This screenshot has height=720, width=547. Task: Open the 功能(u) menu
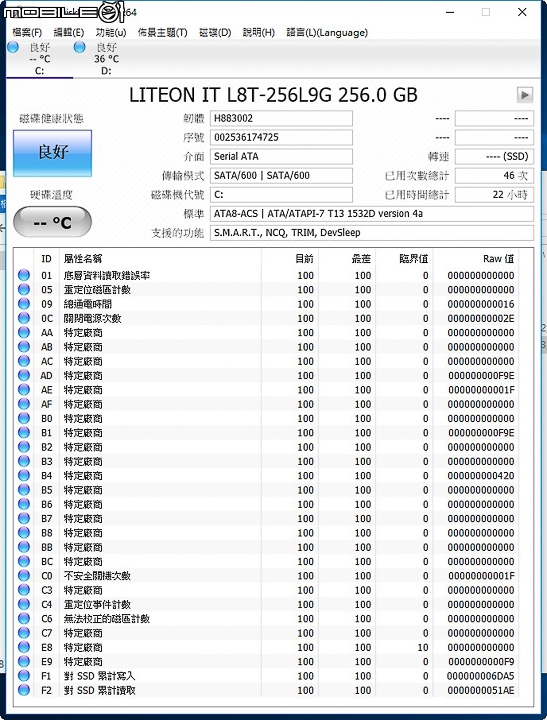[x=111, y=33]
